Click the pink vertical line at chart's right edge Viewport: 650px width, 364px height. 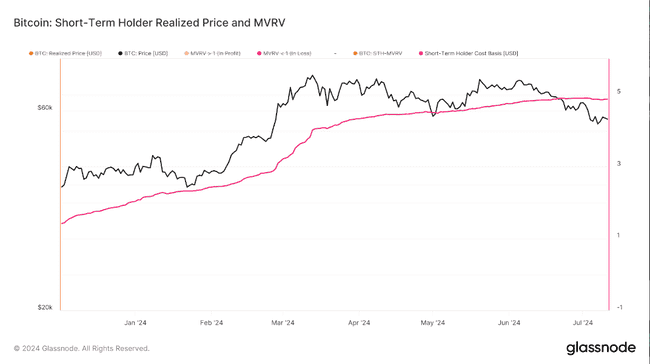tap(609, 184)
